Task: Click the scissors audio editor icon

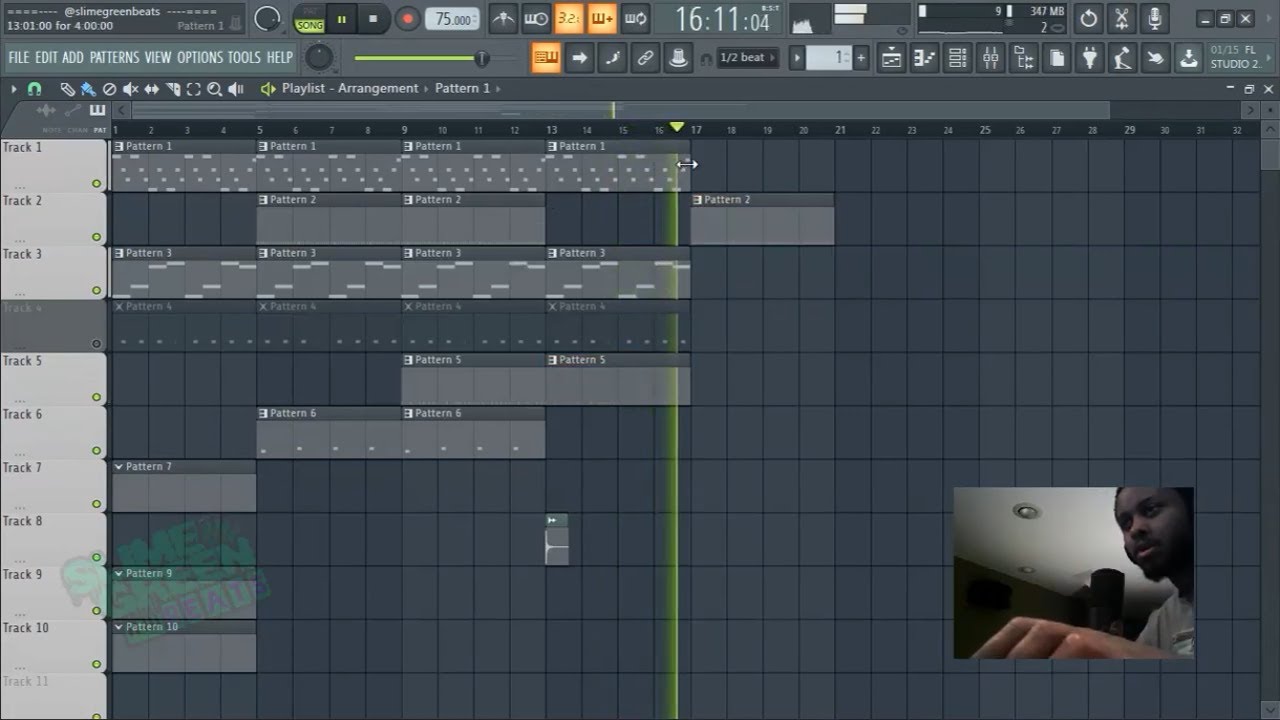Action: click(1122, 18)
